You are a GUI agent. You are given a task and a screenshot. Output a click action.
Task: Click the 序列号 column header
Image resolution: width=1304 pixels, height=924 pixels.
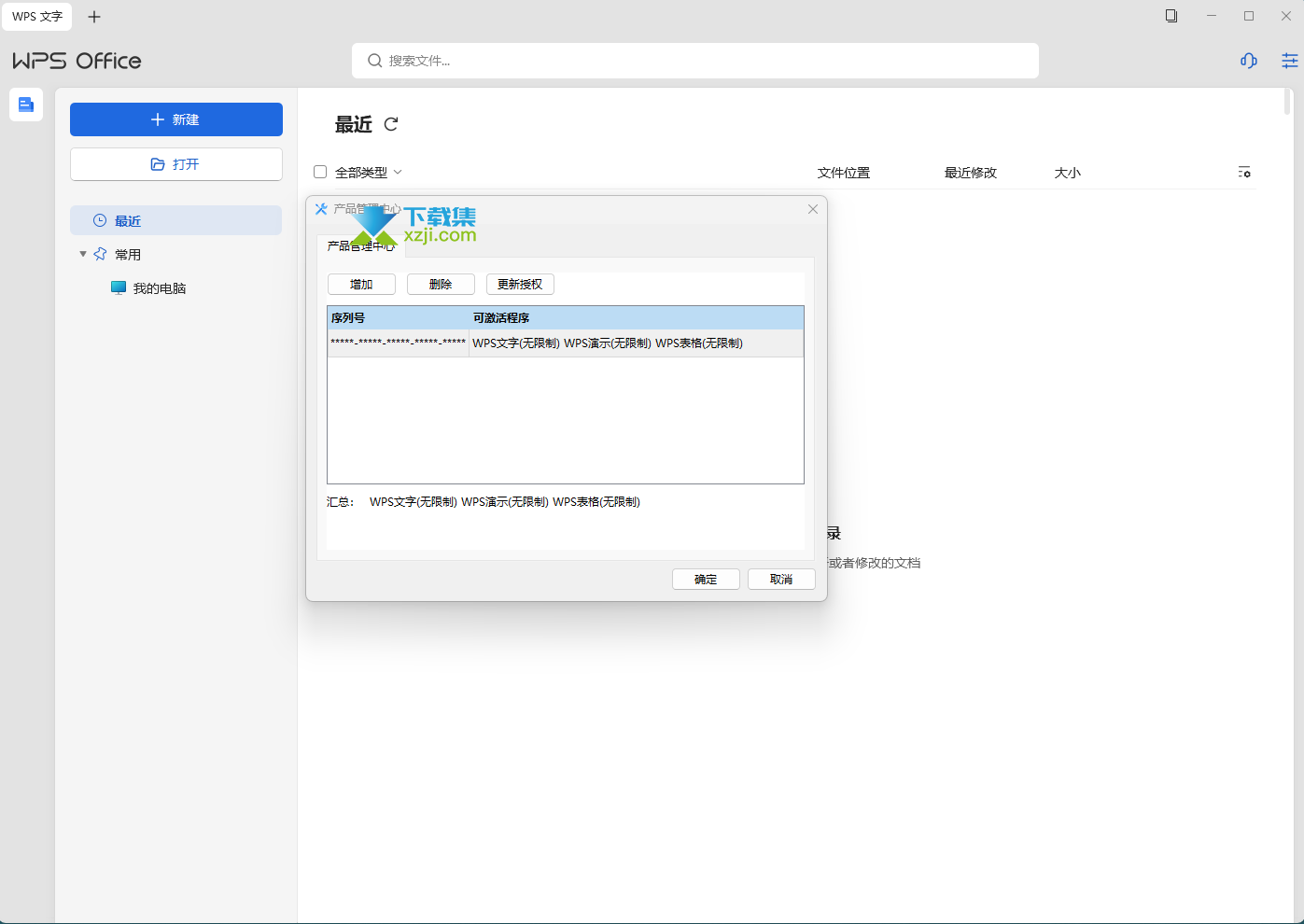coord(399,318)
